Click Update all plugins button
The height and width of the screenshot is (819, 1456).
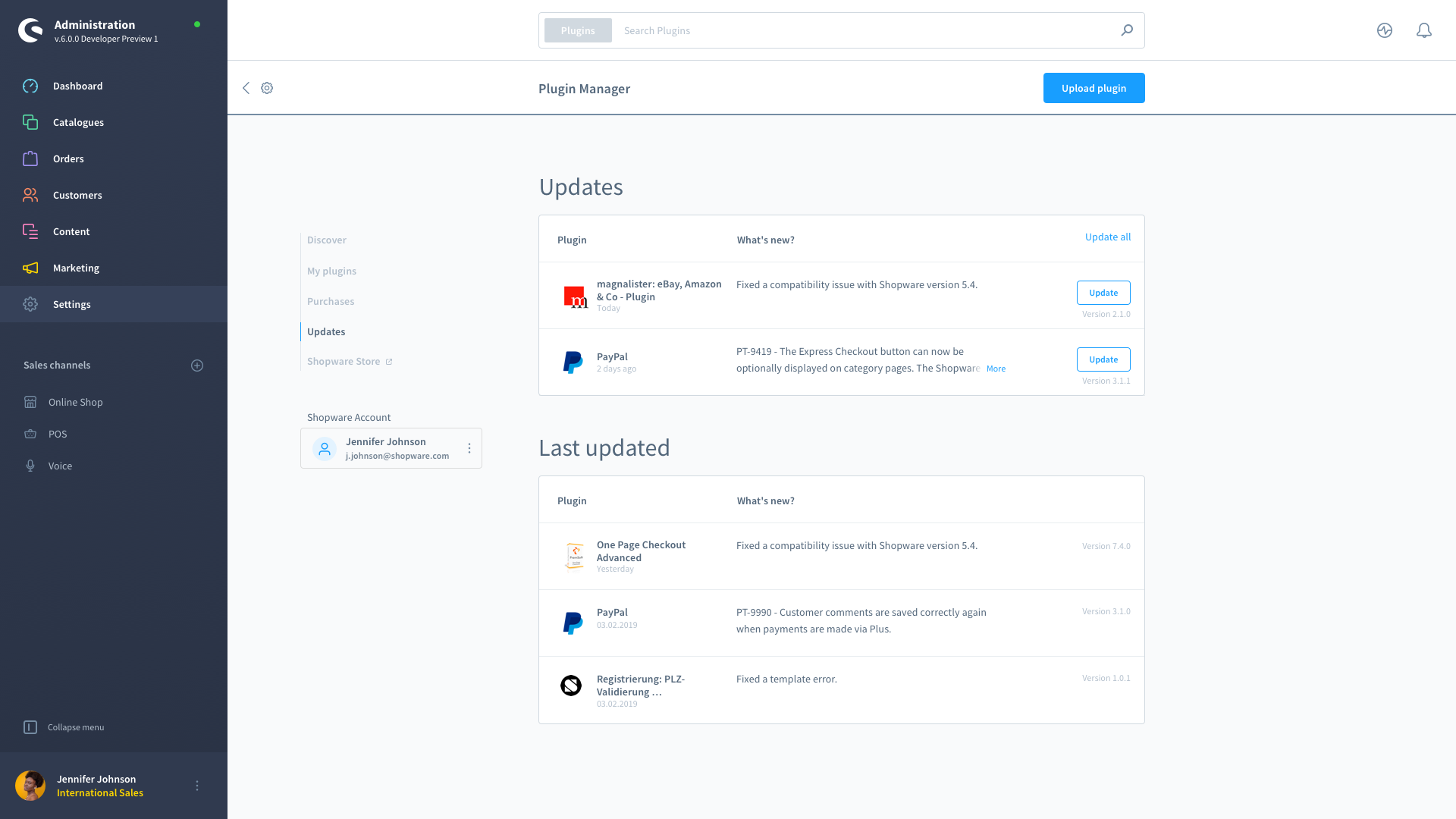(x=1108, y=237)
